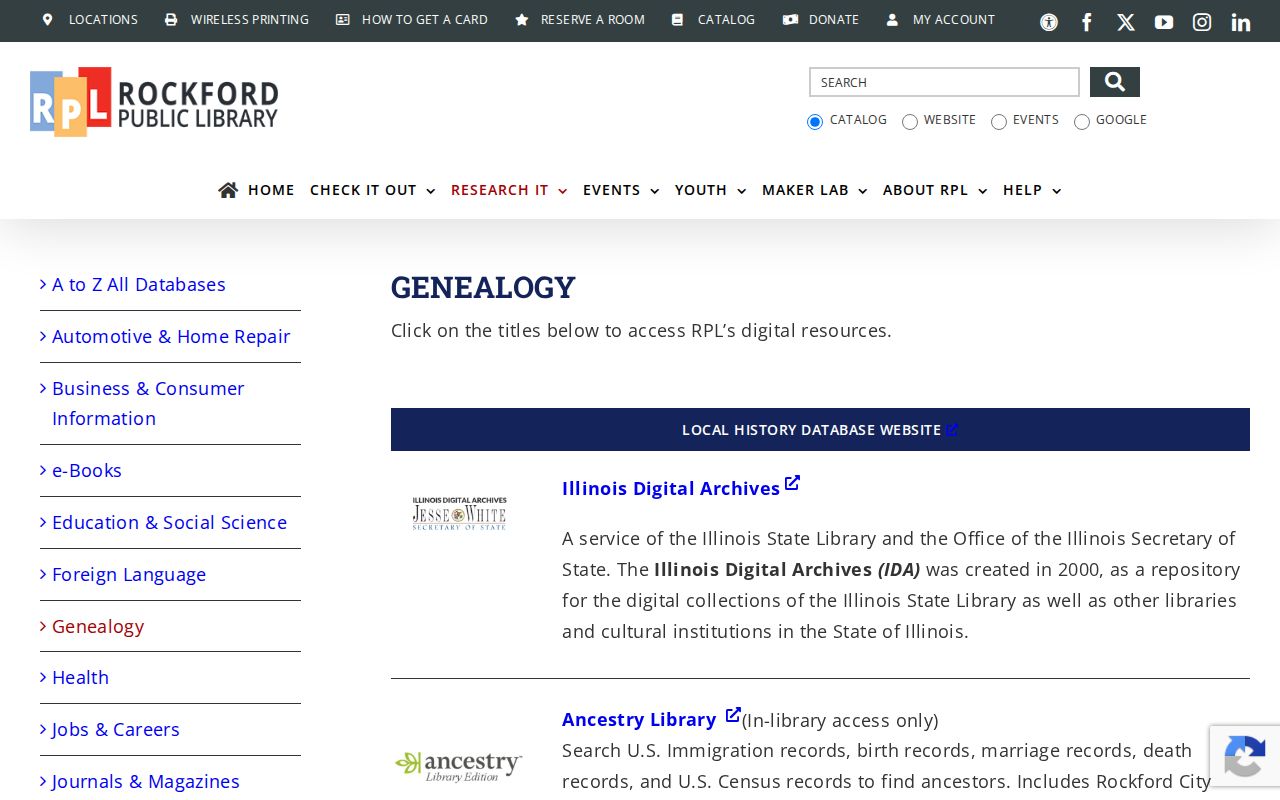Select the Catalog search radio button

815,122
